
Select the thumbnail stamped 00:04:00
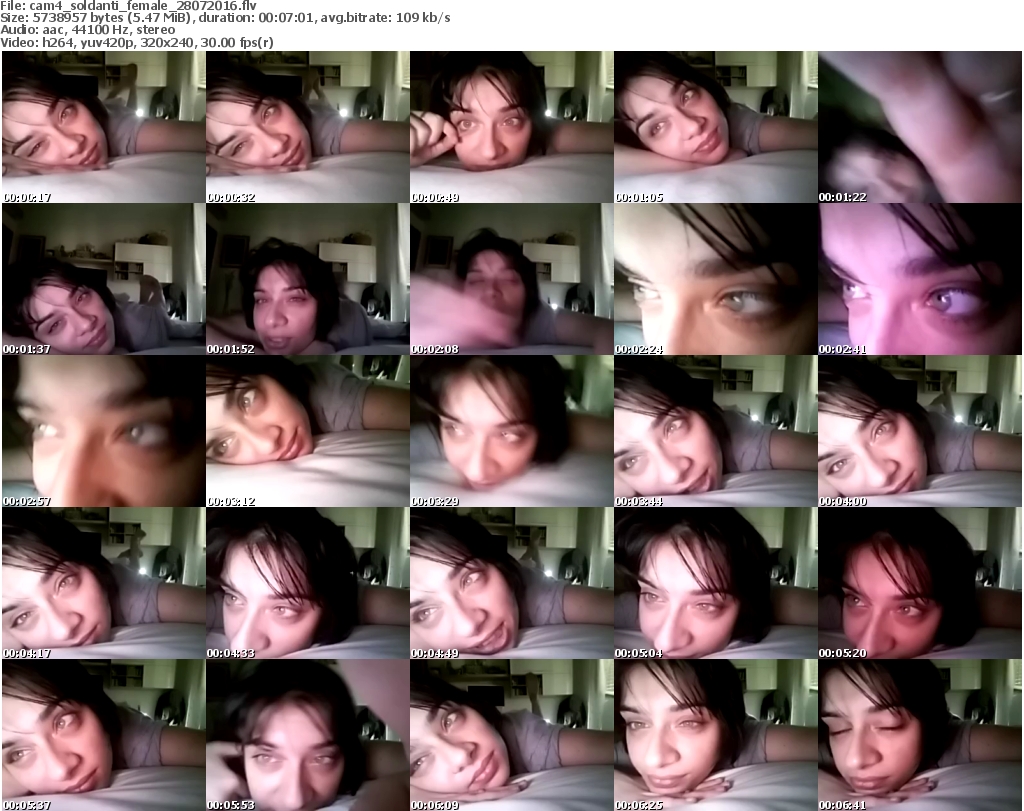point(920,432)
